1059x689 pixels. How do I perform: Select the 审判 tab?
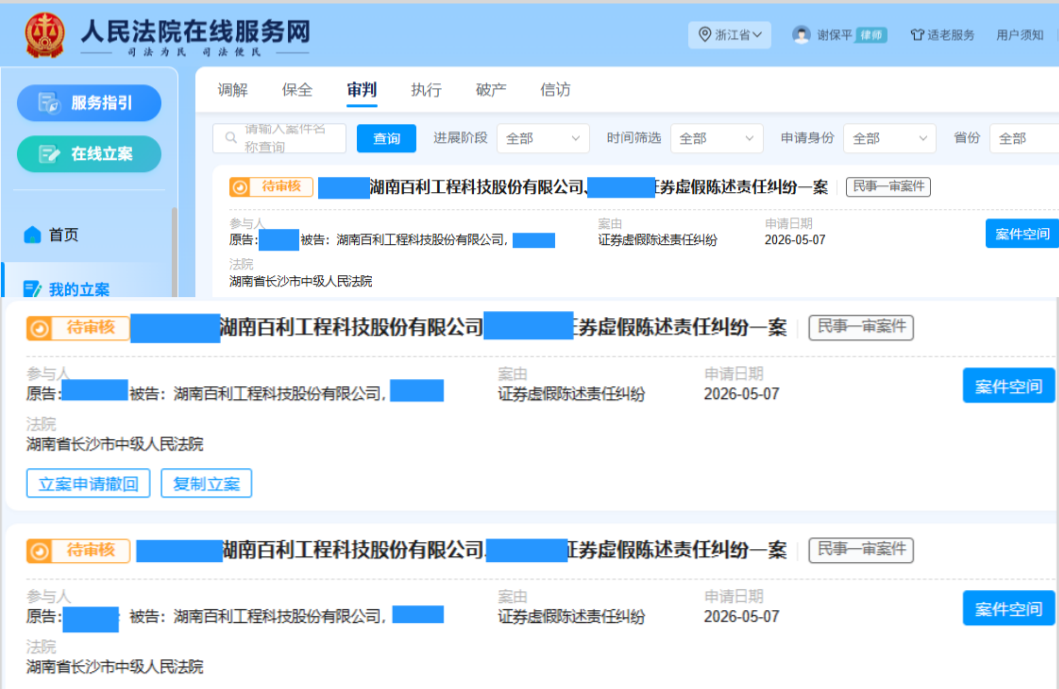coord(361,90)
